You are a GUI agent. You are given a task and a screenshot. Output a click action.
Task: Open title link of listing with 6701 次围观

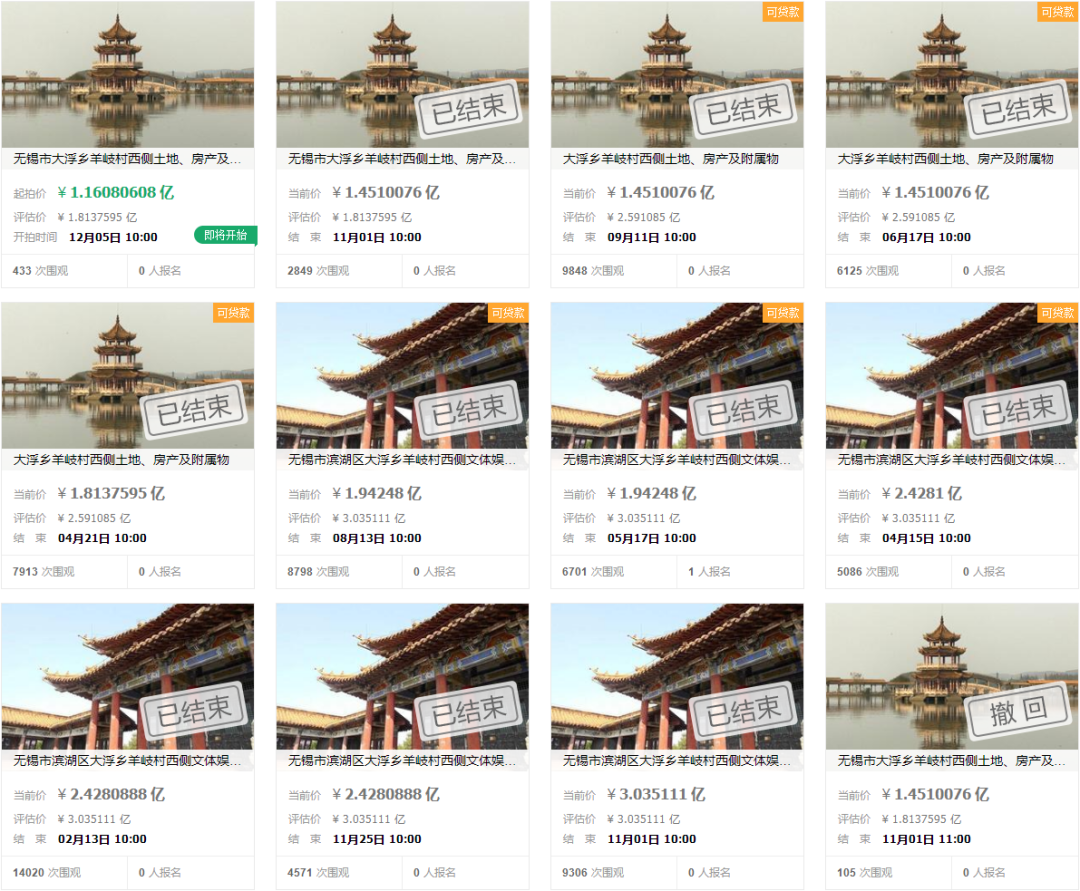point(677,460)
